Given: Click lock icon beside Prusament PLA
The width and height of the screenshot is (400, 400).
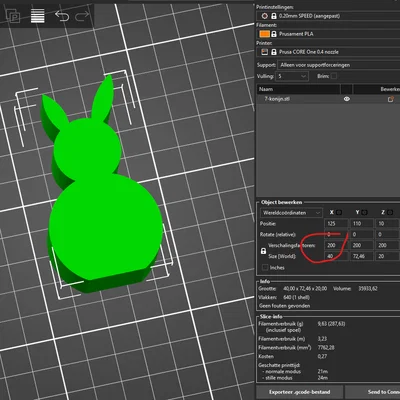Looking at the screenshot, I should point(274,34).
